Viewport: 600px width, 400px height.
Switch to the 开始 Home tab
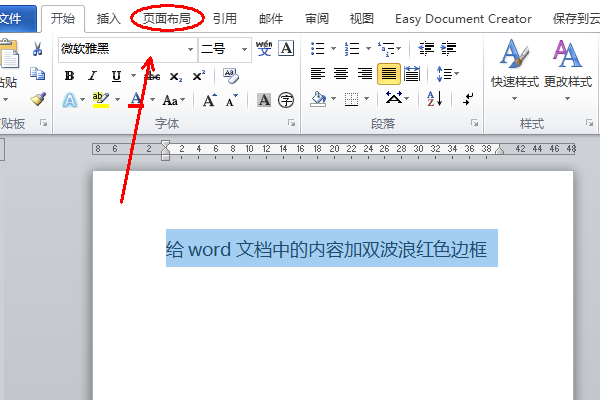[x=63, y=18]
